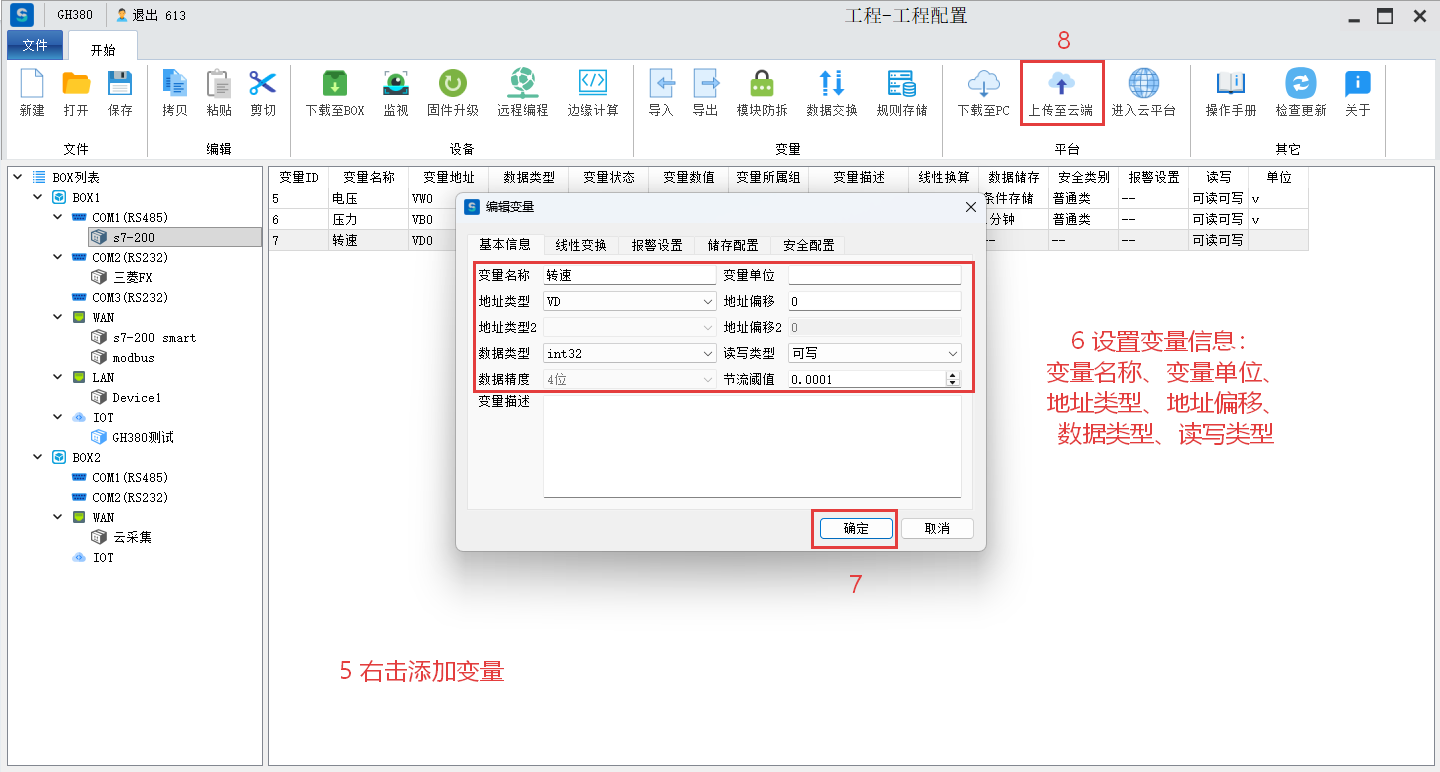Collapse the BOX1 tree node
The image size is (1440, 772).
coord(38,197)
